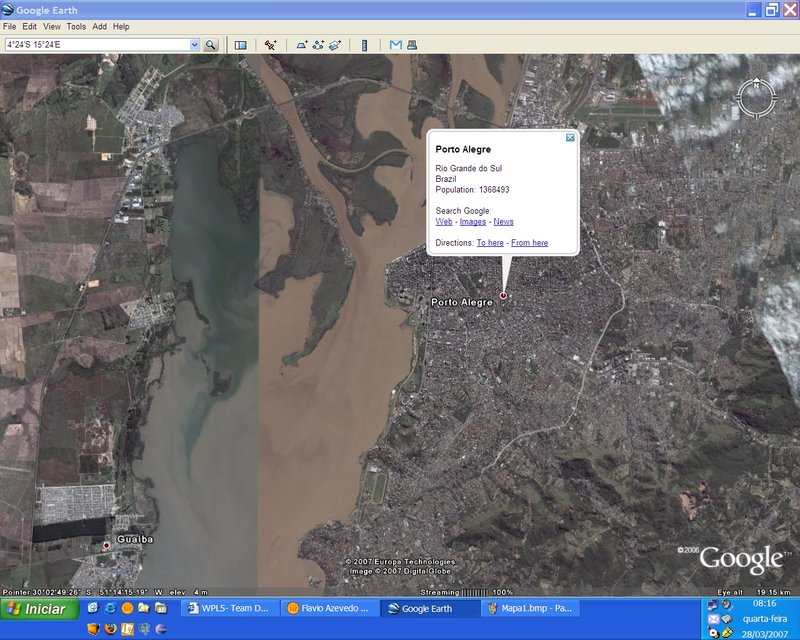Select the Google Earth taskbar button
Screen dimensions: 800x640
pyautogui.click(x=429, y=608)
